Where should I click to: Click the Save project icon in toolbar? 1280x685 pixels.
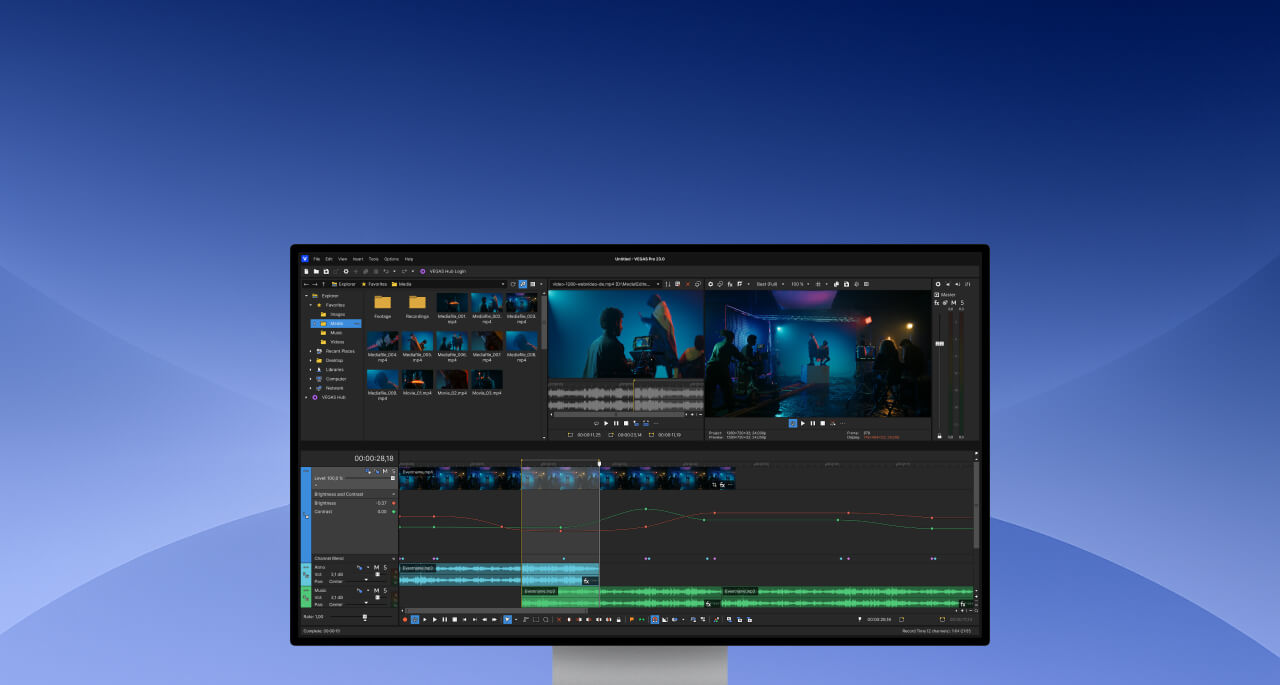coord(326,271)
